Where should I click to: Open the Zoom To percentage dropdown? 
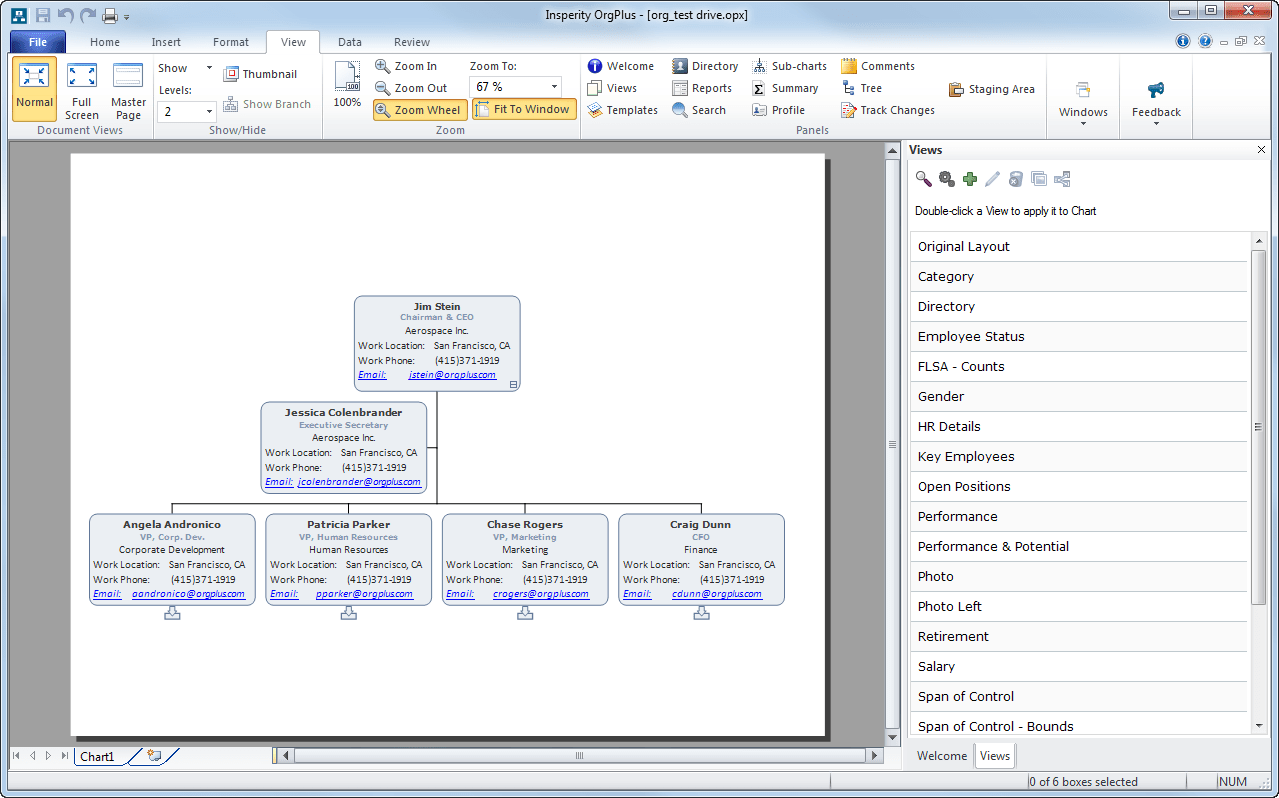(554, 87)
